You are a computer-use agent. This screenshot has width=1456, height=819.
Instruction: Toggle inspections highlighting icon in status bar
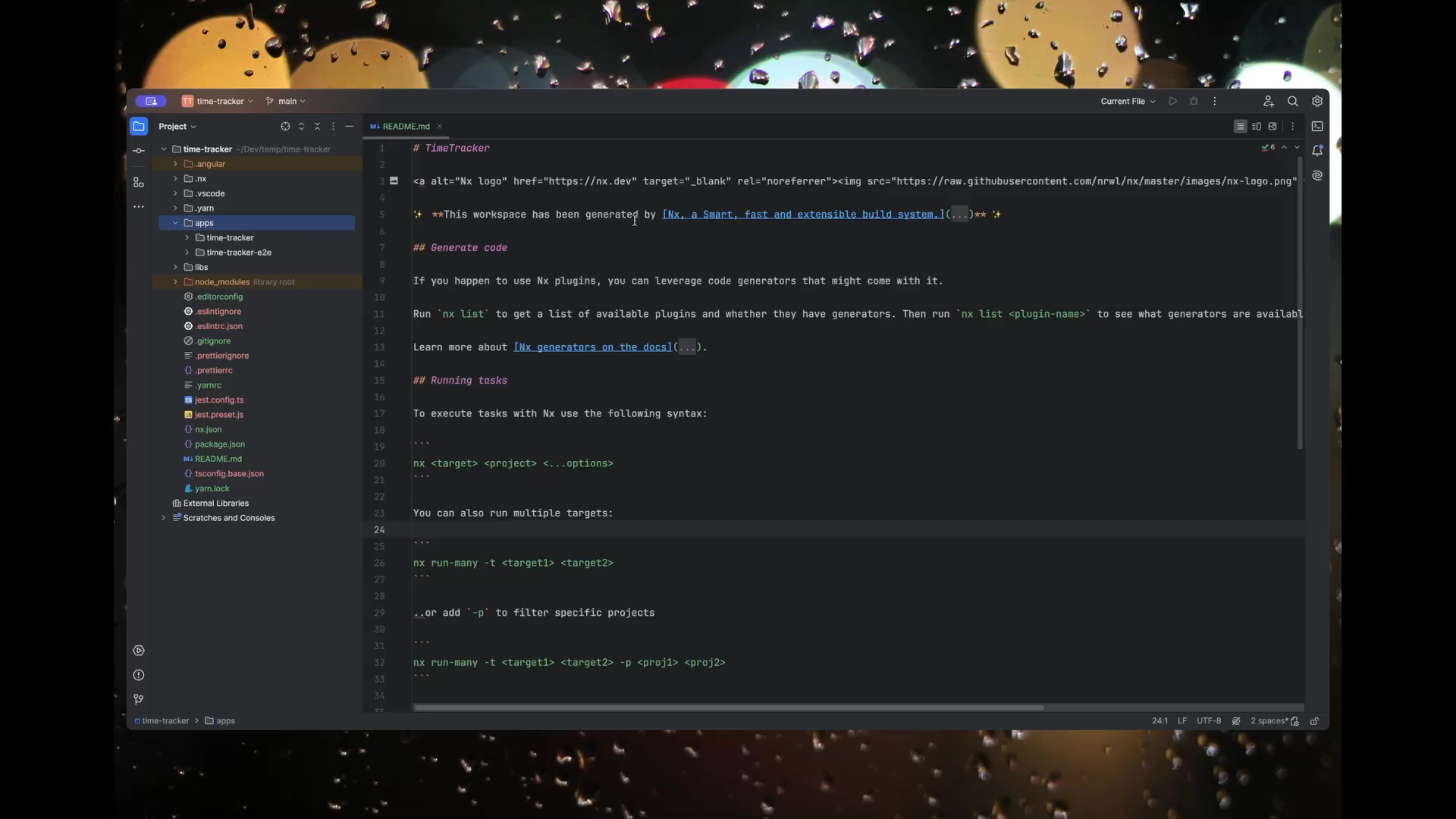tap(1236, 721)
